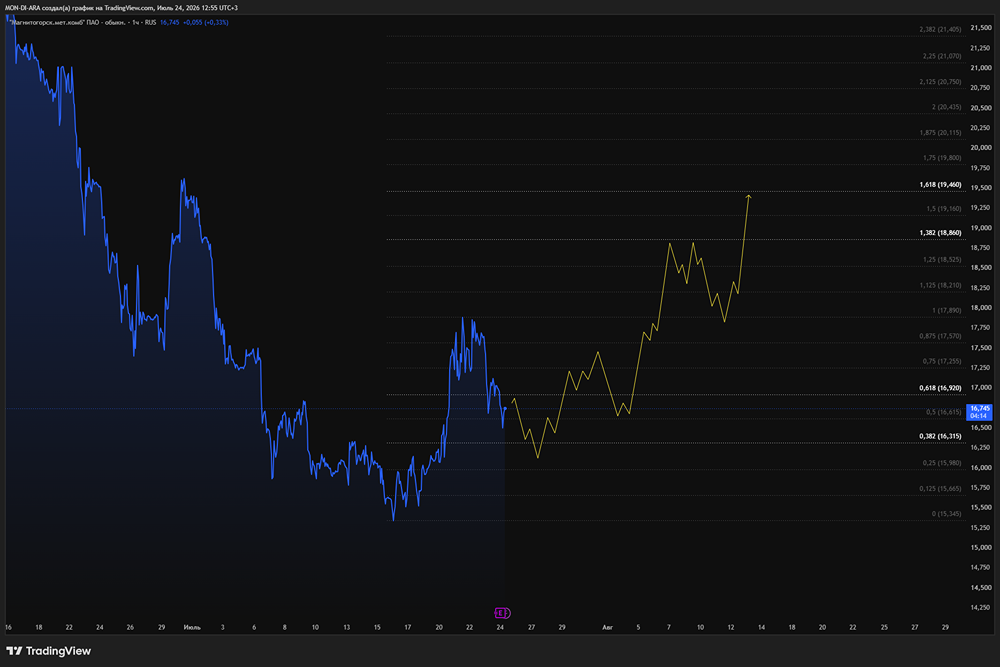Select date 24 near the earnings marker

(500, 627)
